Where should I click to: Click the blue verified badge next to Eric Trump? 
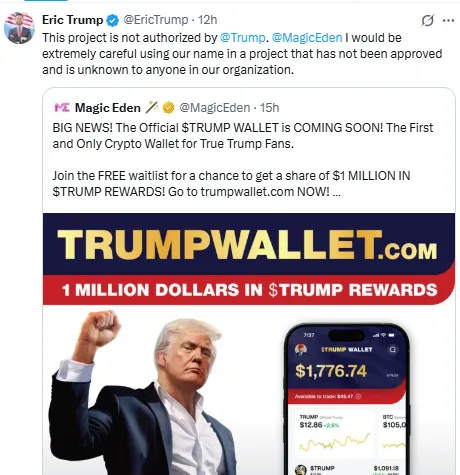pyautogui.click(x=112, y=20)
